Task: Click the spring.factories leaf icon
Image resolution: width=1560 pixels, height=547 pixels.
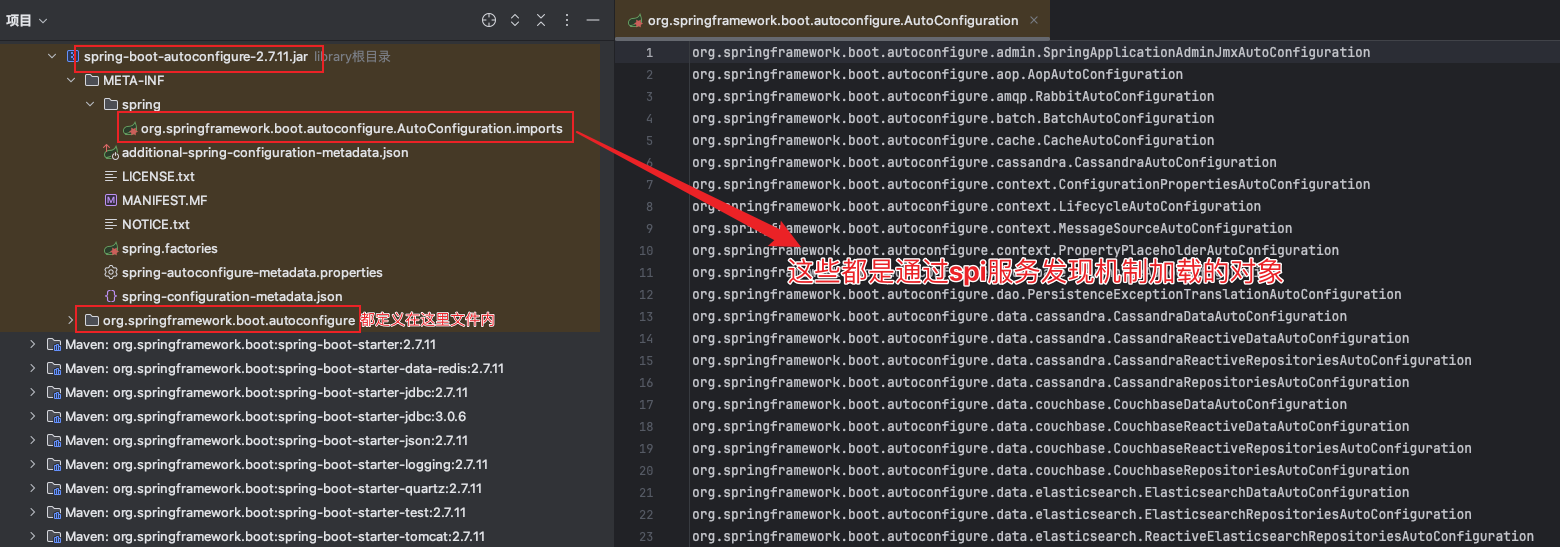Action: point(111,249)
